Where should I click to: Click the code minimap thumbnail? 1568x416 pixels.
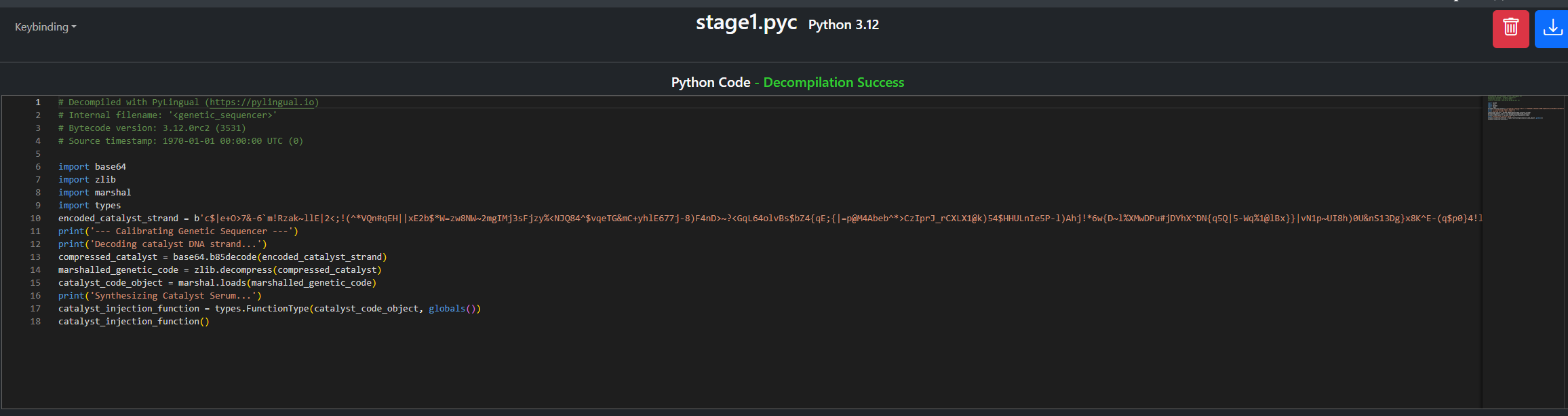pyautogui.click(x=1524, y=109)
